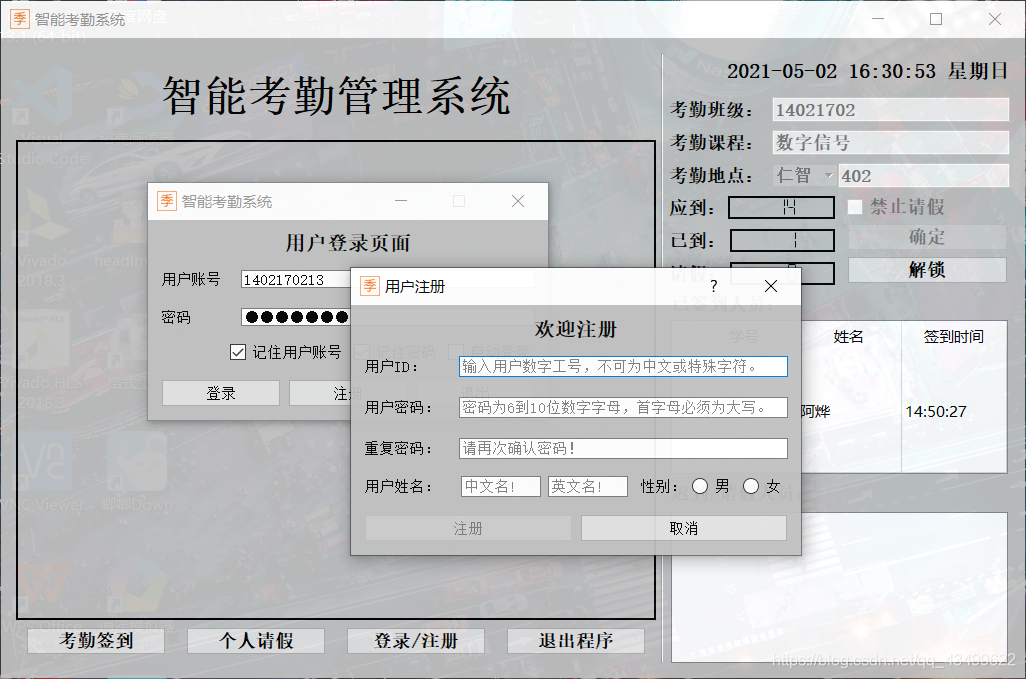Click the 用户ID input field
Screen dimensions: 1026x679
623,366
